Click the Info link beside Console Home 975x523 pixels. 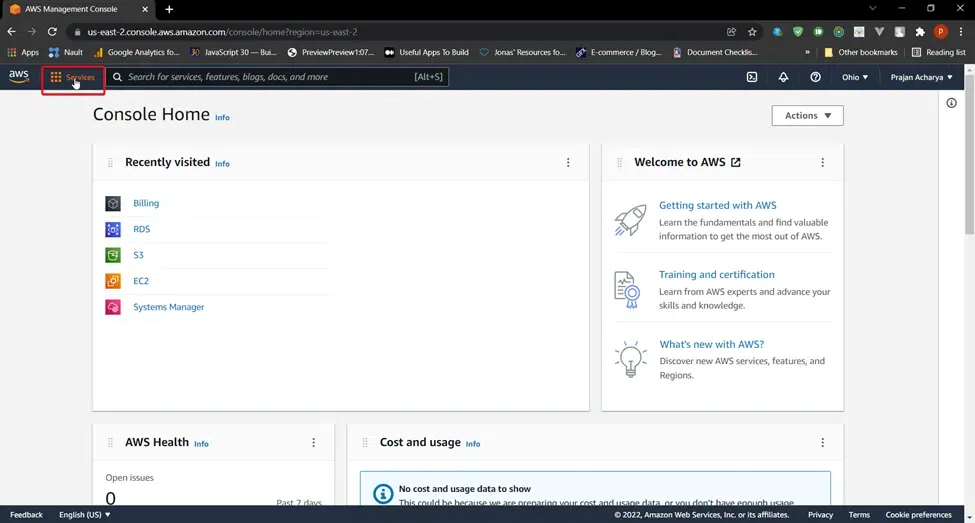point(222,118)
